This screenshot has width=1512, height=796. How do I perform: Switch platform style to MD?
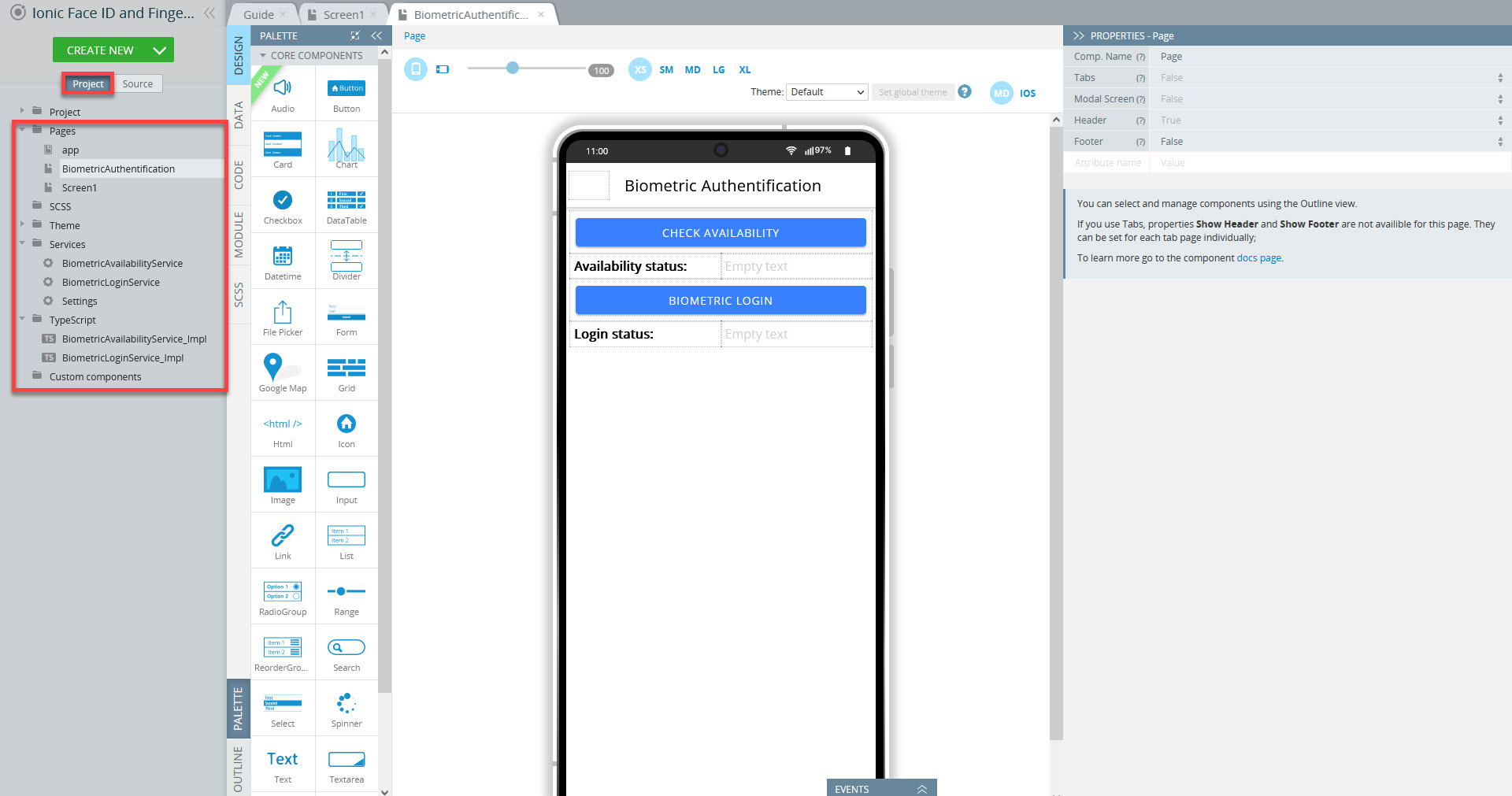point(1001,93)
